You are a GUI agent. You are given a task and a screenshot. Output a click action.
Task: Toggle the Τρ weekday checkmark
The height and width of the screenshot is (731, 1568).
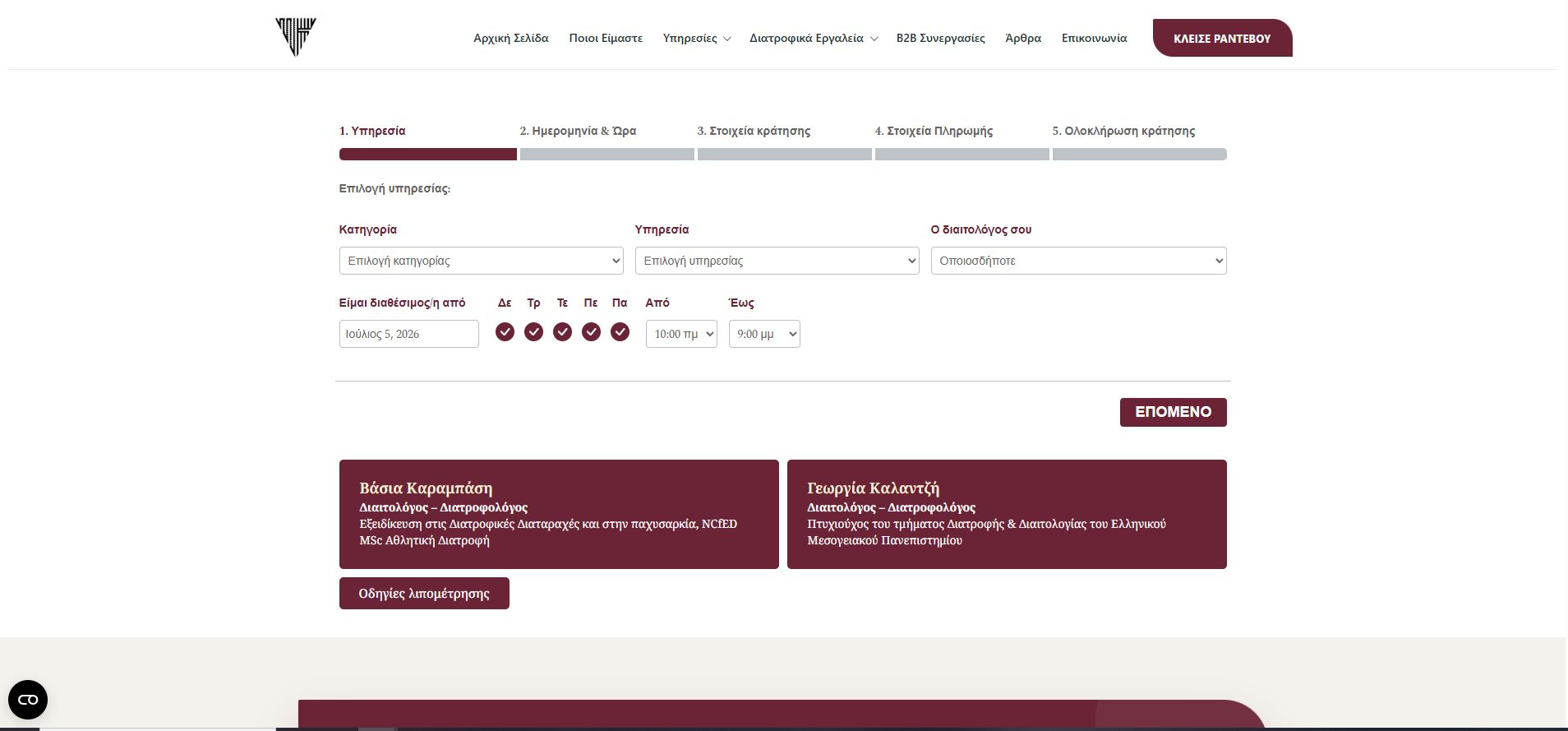click(x=533, y=331)
